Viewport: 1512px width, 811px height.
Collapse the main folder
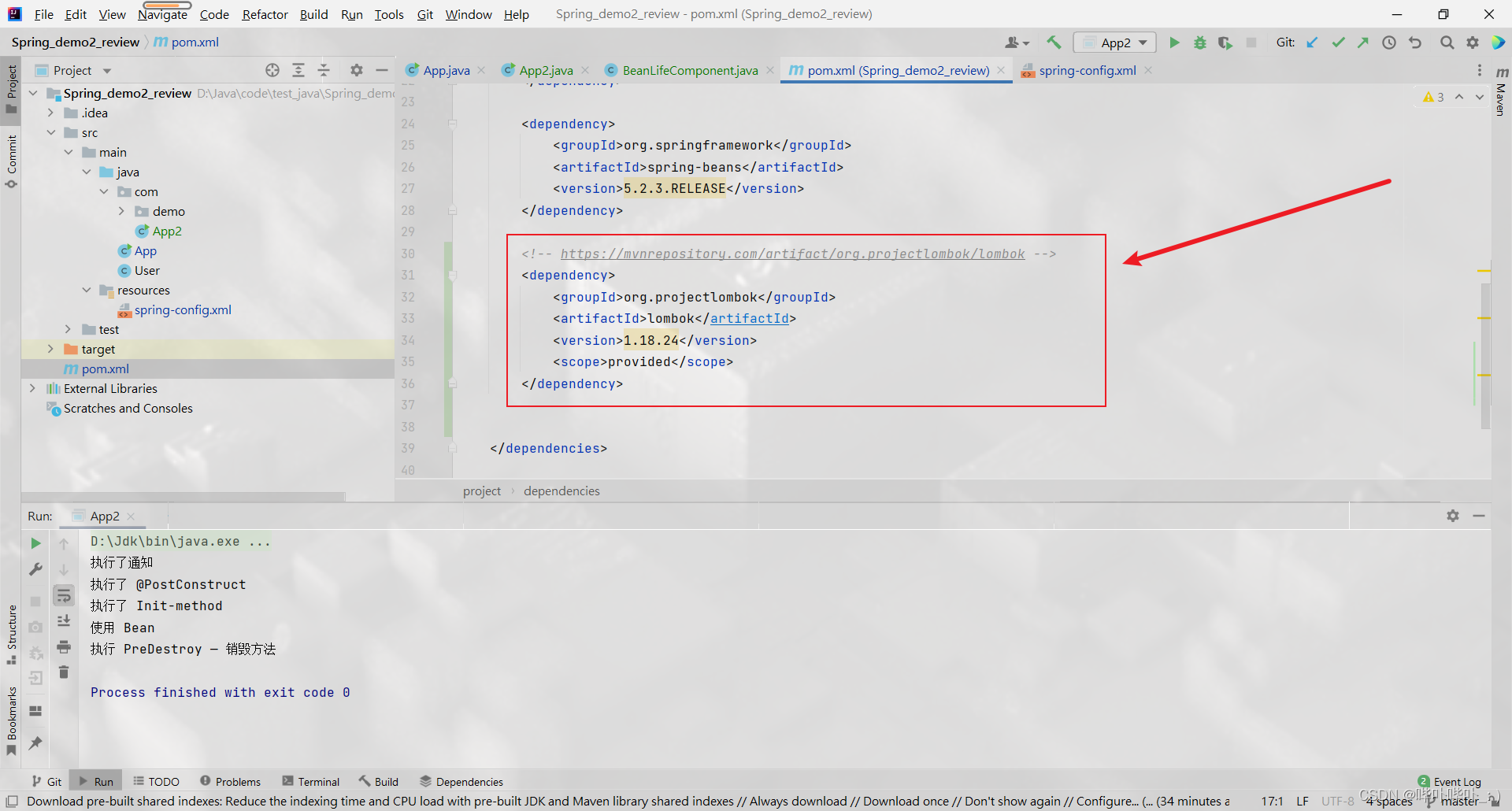69,152
